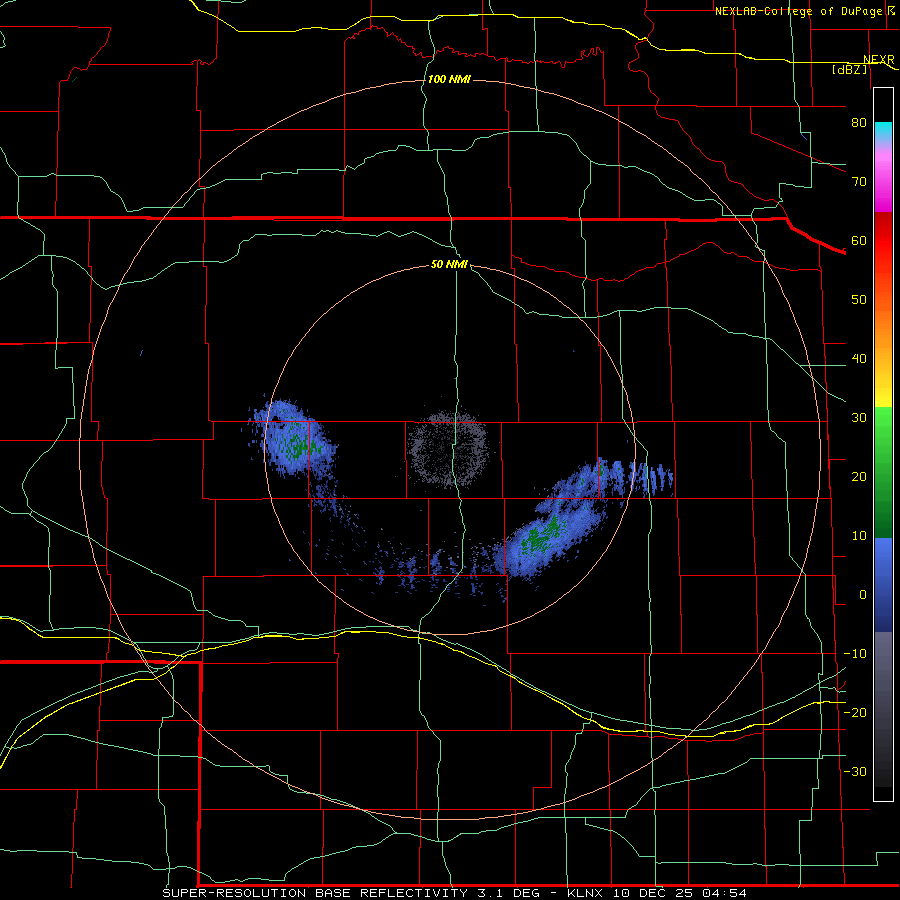Click the KLNX station identifier in caption
The height and width of the screenshot is (900, 900).
pos(587,893)
